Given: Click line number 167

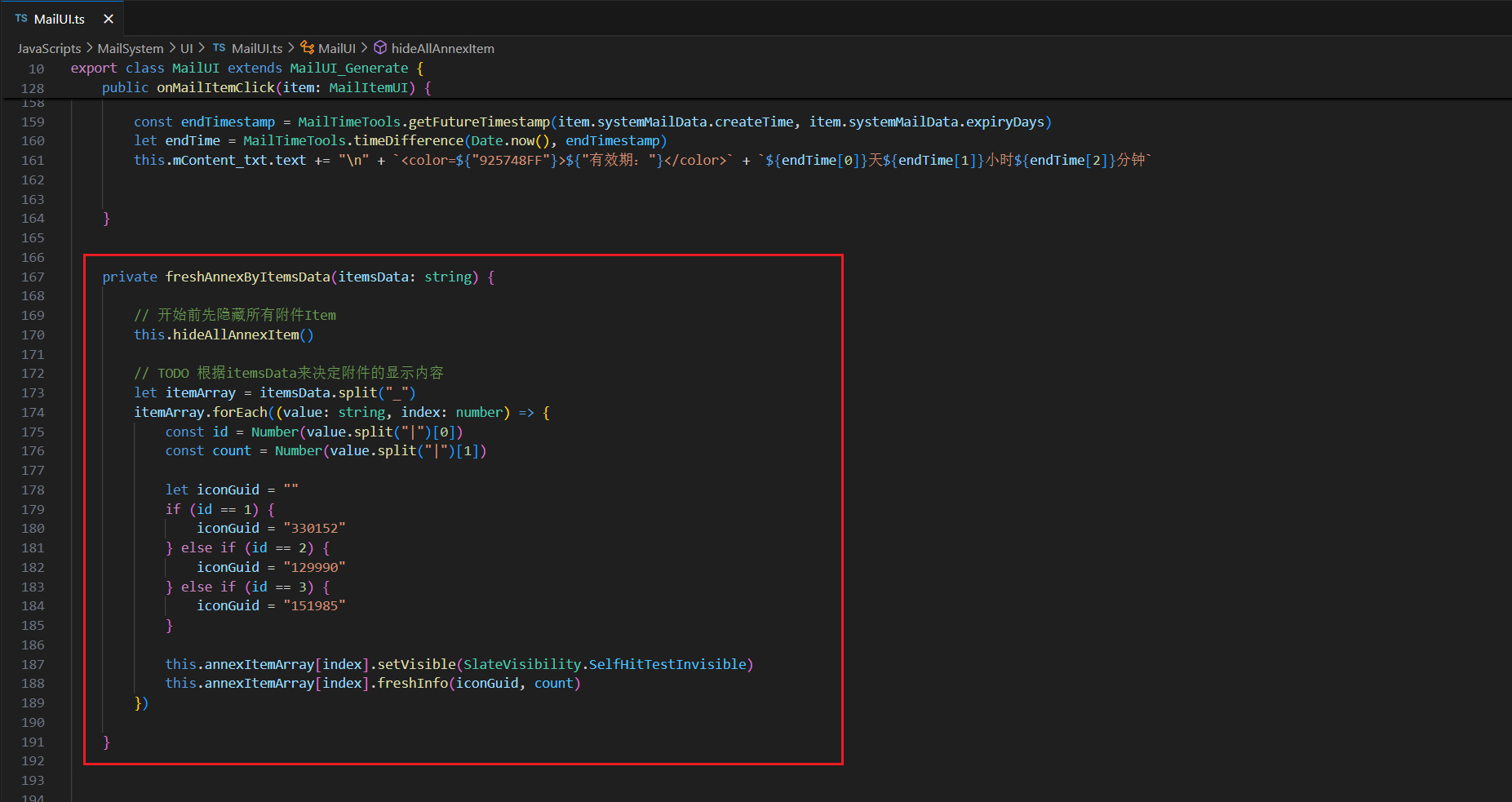Looking at the screenshot, I should [33, 277].
